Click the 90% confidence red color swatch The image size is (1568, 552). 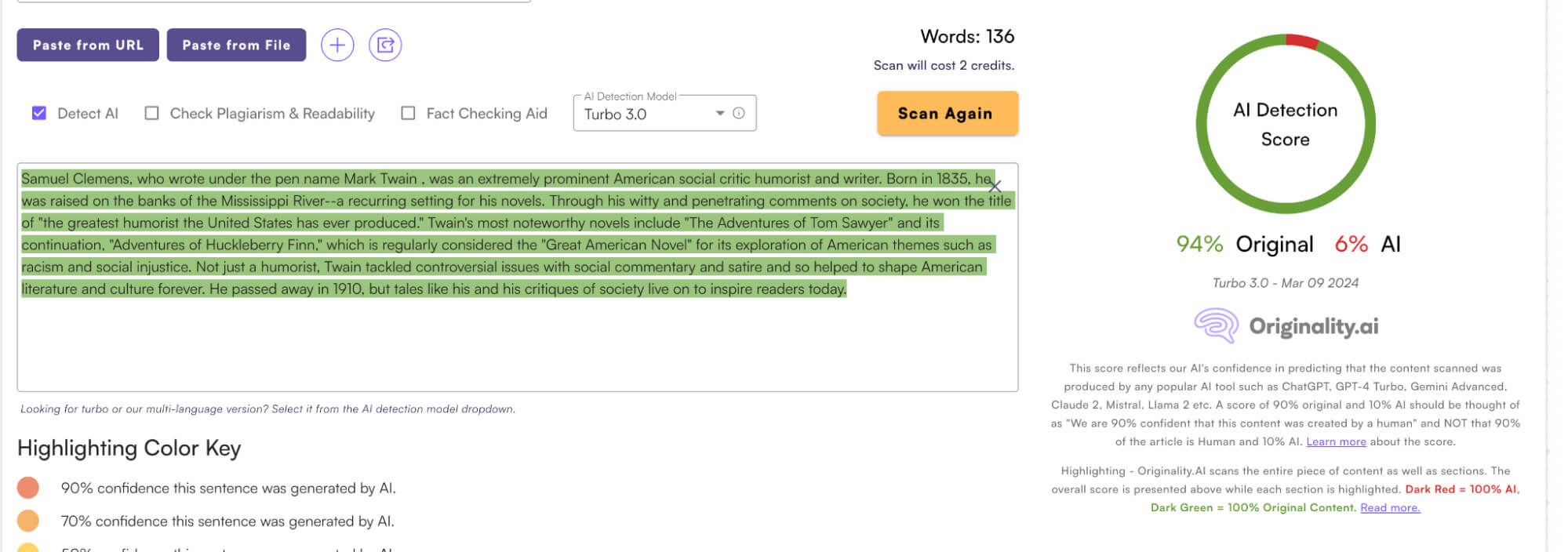[28, 488]
